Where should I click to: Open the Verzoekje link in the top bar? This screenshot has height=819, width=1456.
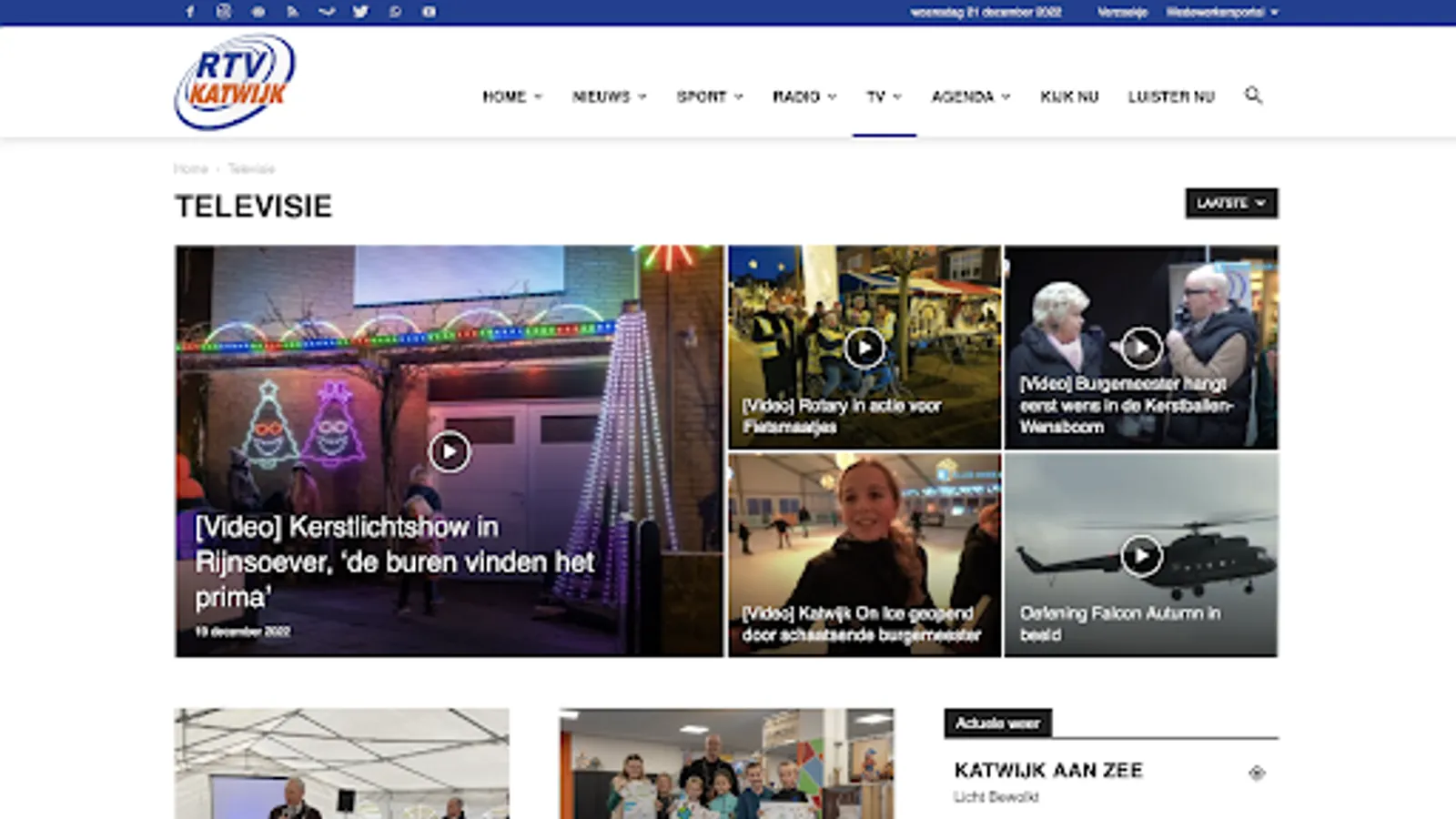coord(1122,12)
